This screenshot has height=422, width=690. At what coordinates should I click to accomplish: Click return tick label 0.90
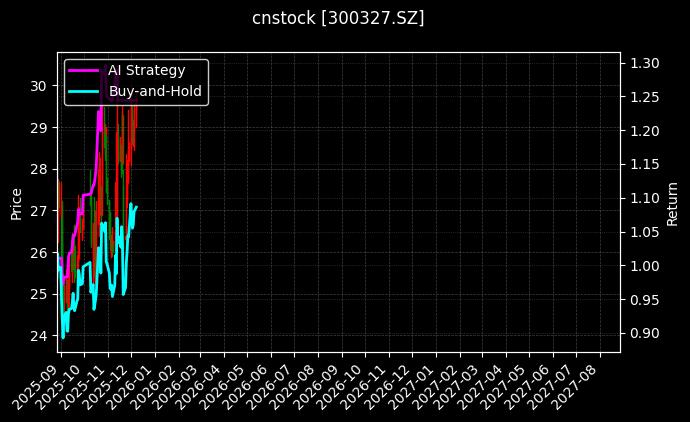(645, 334)
